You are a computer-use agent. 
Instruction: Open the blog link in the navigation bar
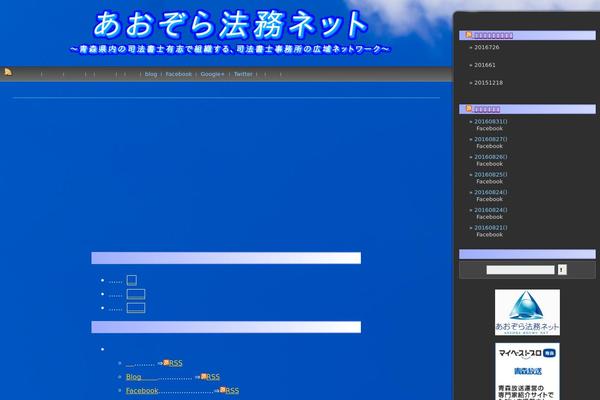pos(151,74)
